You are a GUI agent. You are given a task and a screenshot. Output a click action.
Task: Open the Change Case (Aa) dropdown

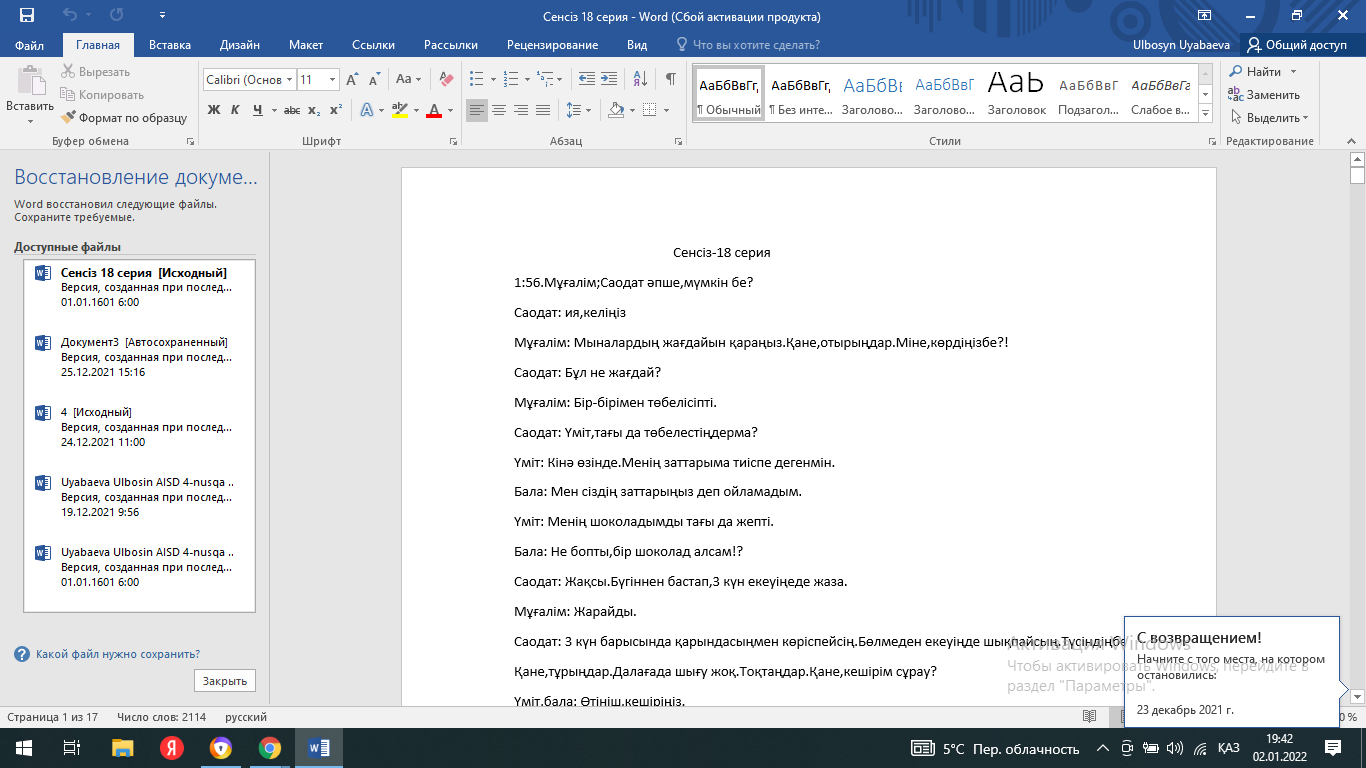click(x=408, y=79)
